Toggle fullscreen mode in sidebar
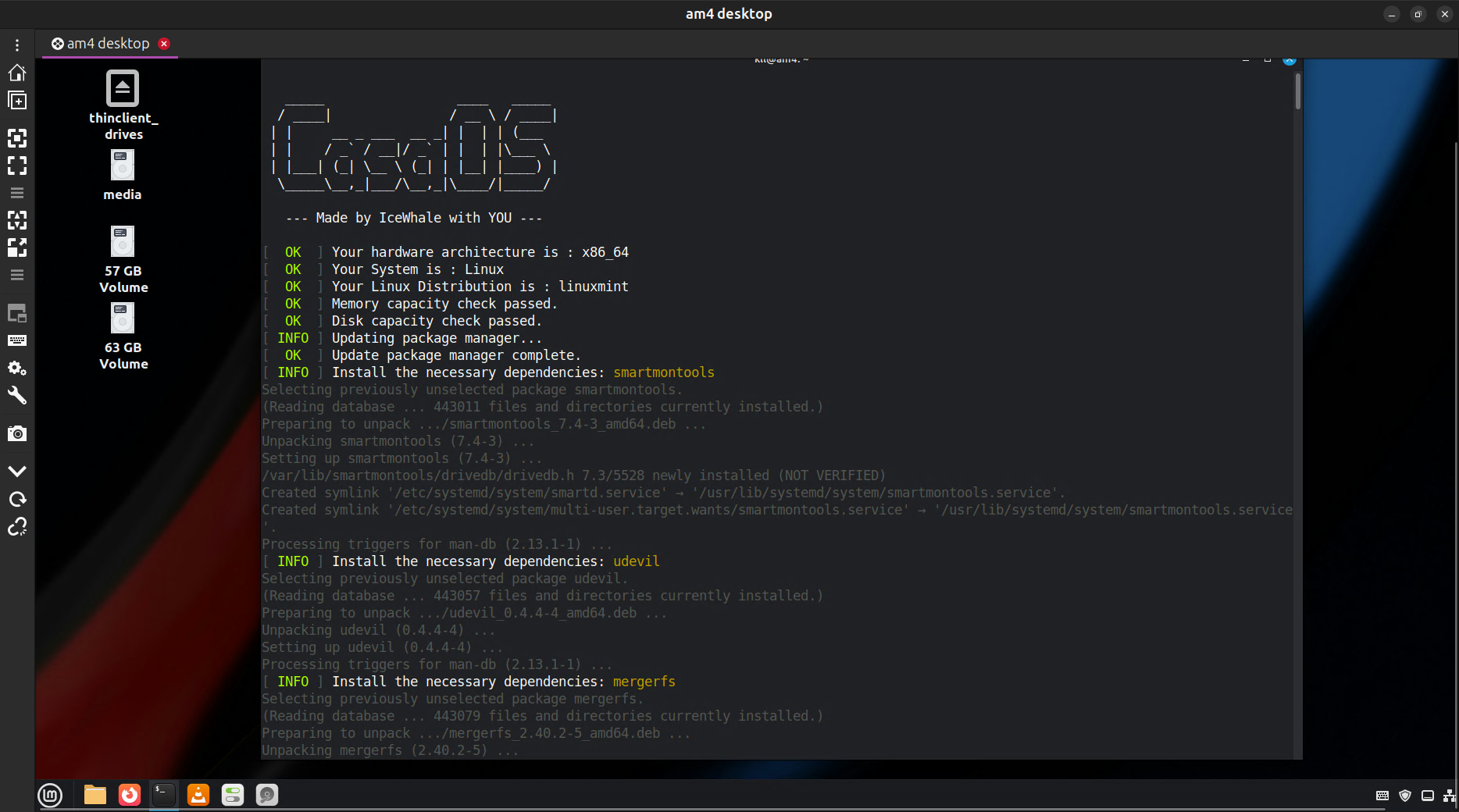Screen dimensions: 1459x812 pos(17,166)
